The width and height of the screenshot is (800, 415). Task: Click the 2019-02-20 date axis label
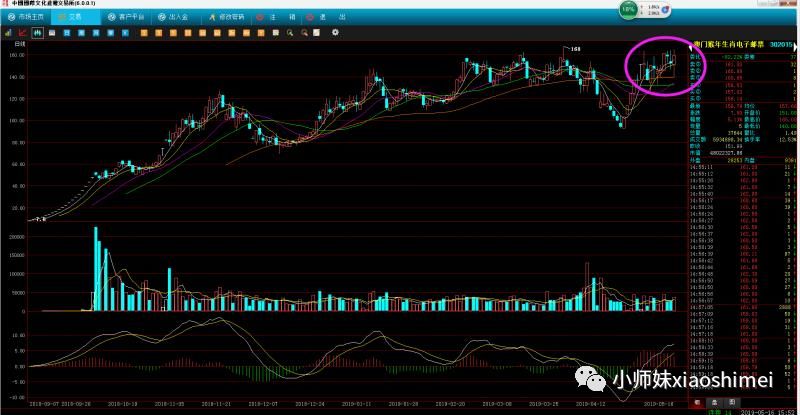[x=450, y=404]
